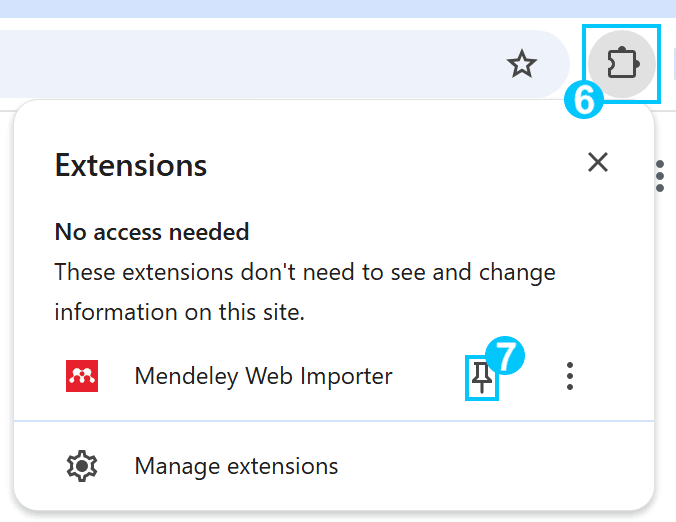Click the blue tab strip at top
The width and height of the screenshot is (676, 522).
[x=338, y=9]
